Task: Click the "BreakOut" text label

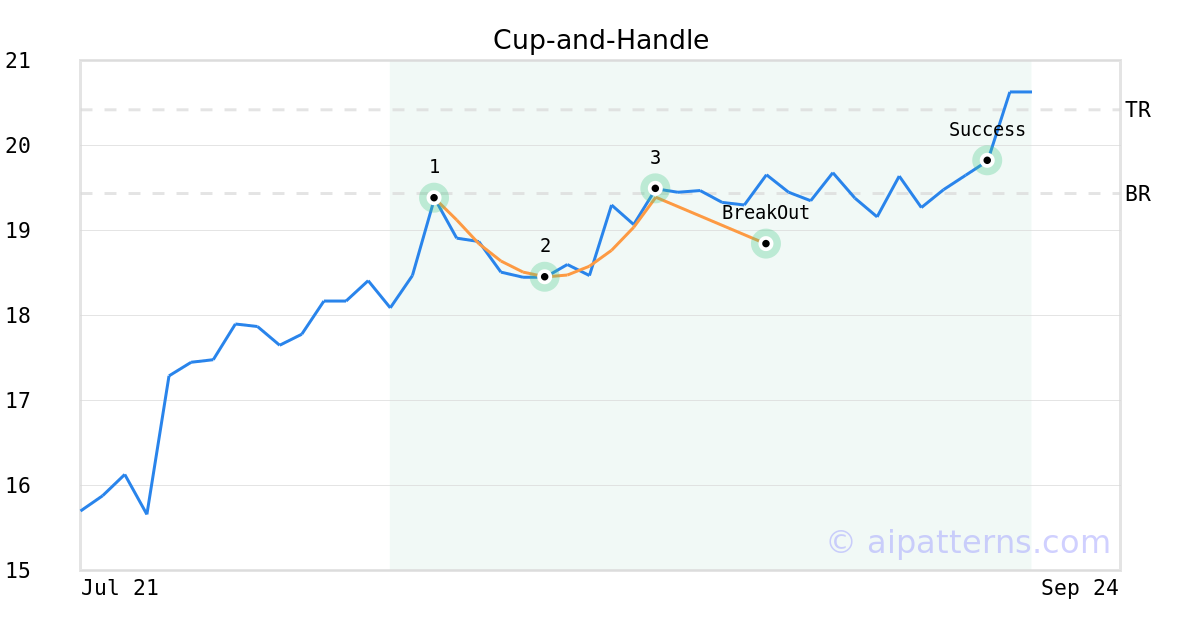Action: (765, 212)
